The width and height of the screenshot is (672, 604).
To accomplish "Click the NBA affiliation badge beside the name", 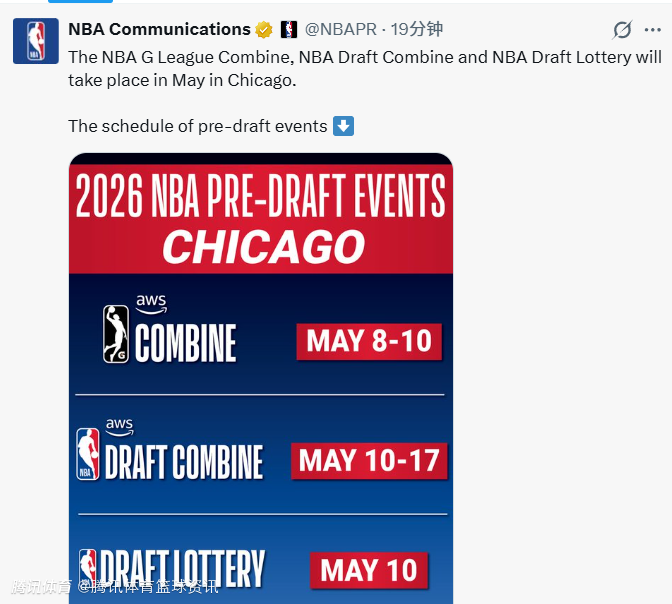I will (289, 30).
